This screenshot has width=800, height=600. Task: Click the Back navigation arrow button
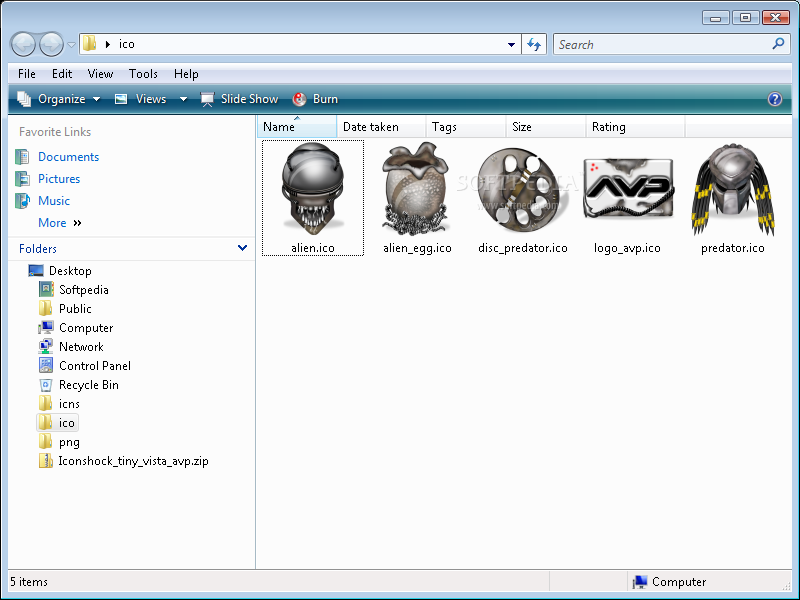[23, 44]
